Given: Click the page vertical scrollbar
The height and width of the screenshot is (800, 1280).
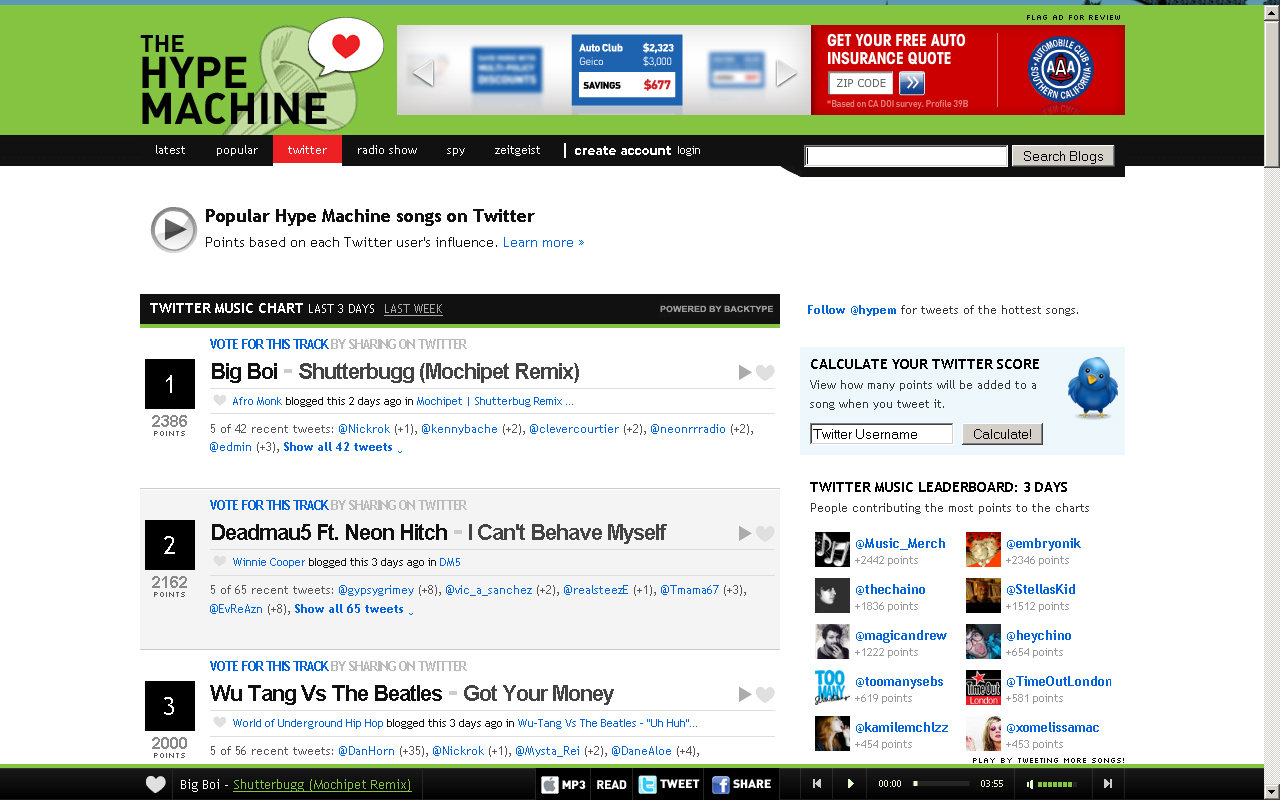Looking at the screenshot, I should coord(1271,400).
